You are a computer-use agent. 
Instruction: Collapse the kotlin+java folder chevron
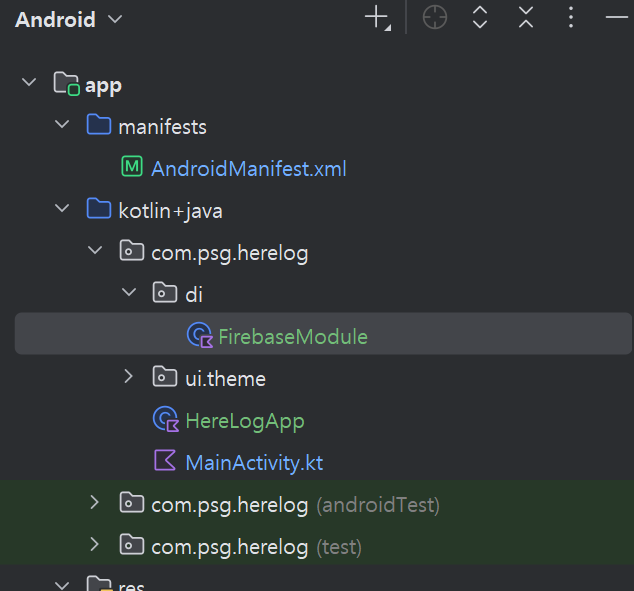pos(62,209)
